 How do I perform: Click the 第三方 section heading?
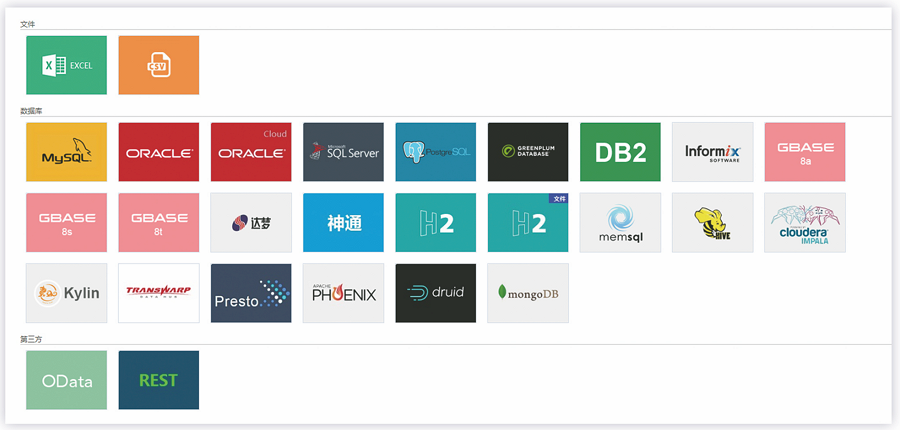(x=31, y=339)
